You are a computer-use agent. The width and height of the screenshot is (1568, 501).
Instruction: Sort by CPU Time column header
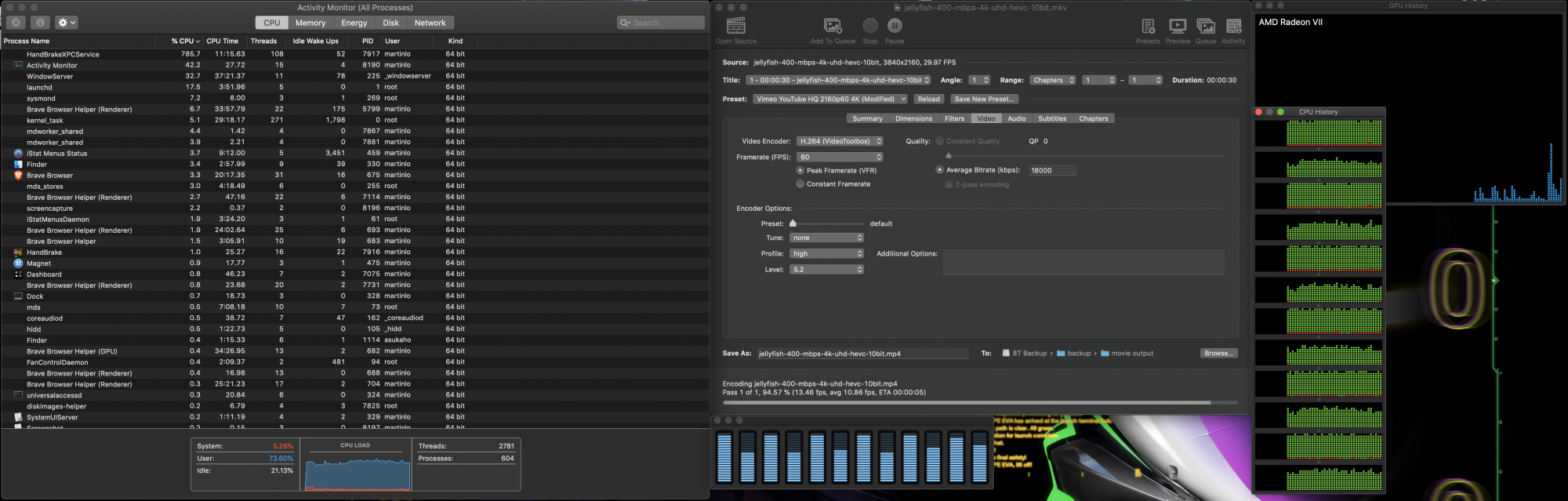[223, 41]
